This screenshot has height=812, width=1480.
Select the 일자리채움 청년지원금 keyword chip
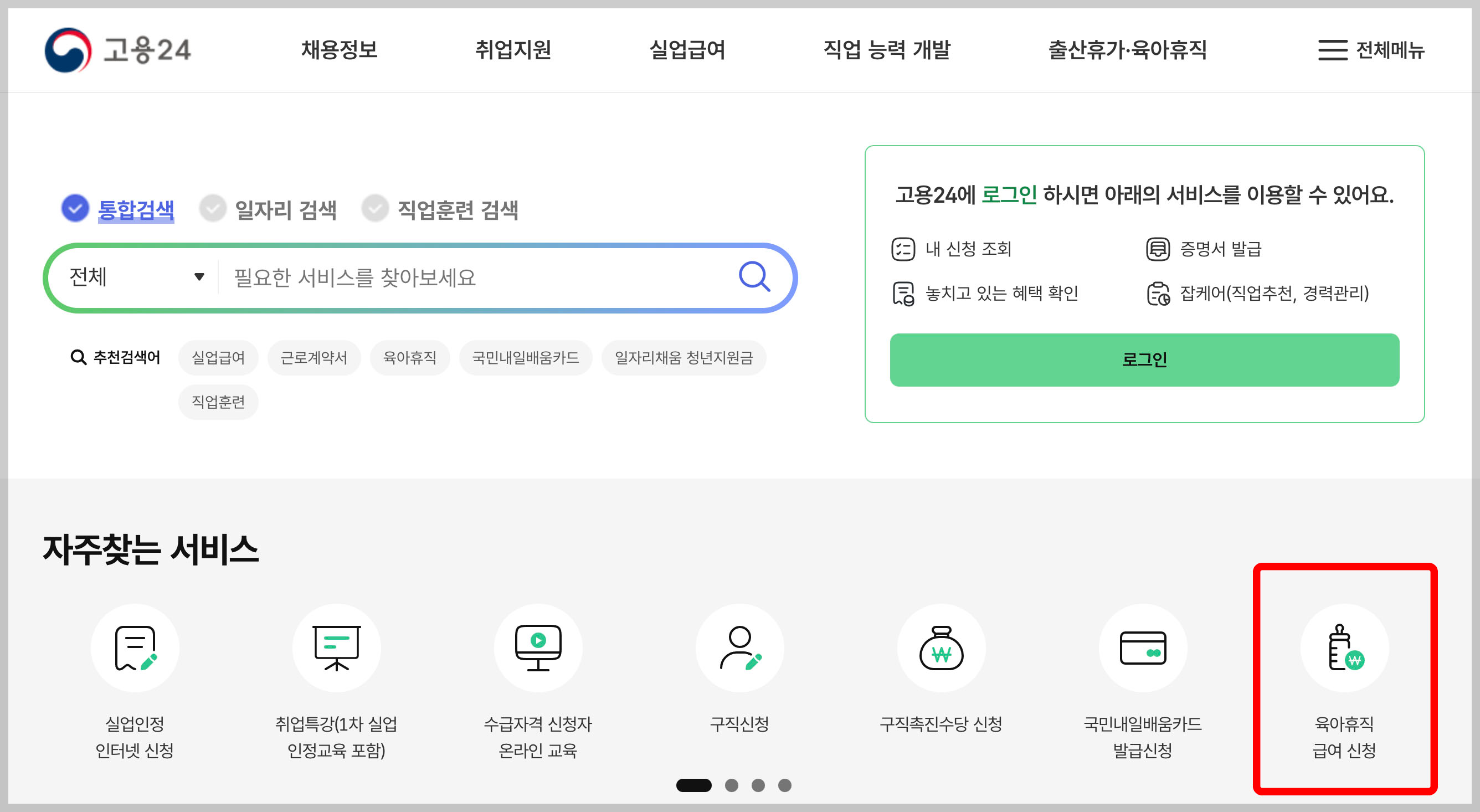tap(684, 357)
